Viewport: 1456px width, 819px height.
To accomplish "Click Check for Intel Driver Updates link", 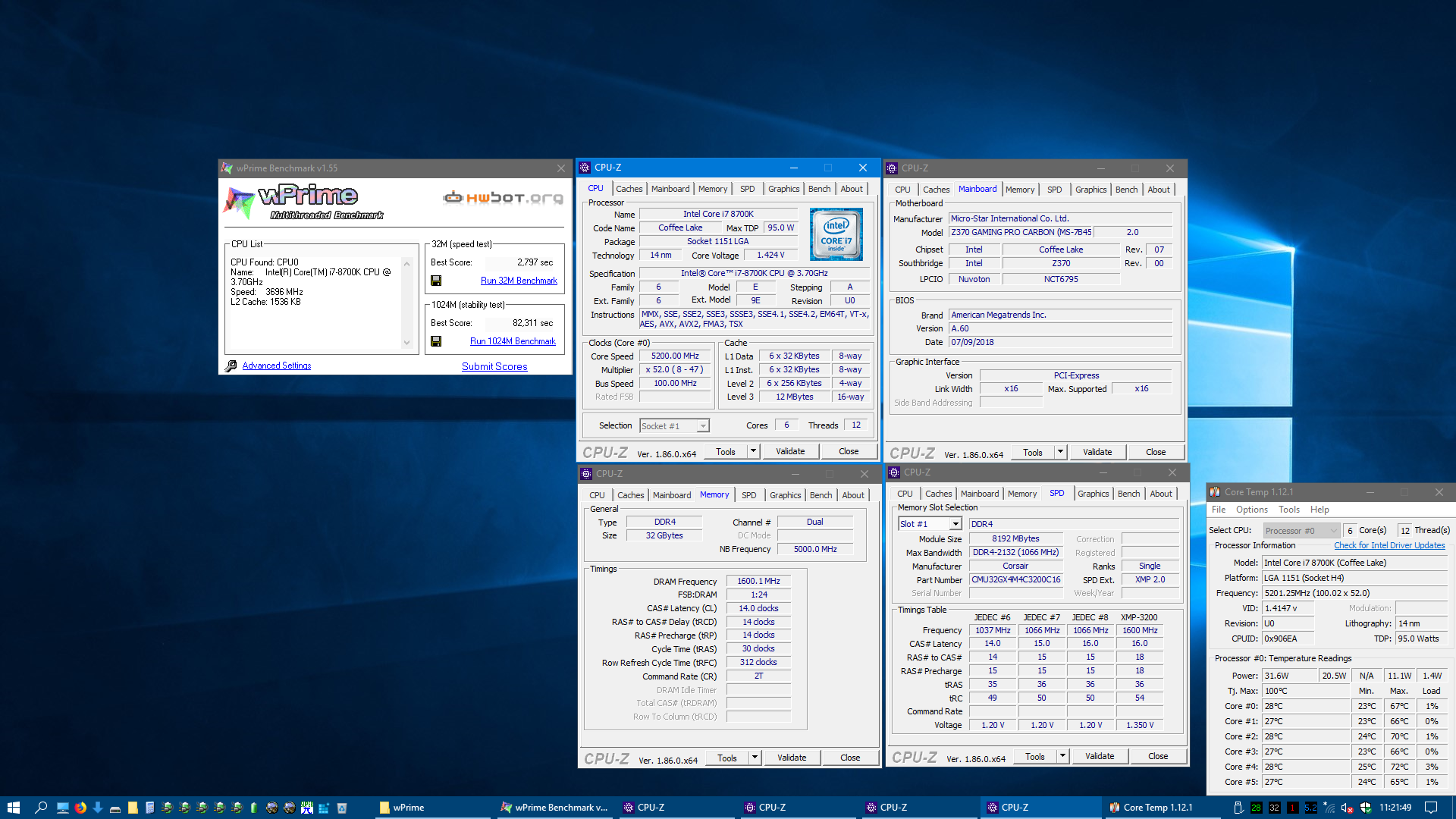I will (1389, 545).
